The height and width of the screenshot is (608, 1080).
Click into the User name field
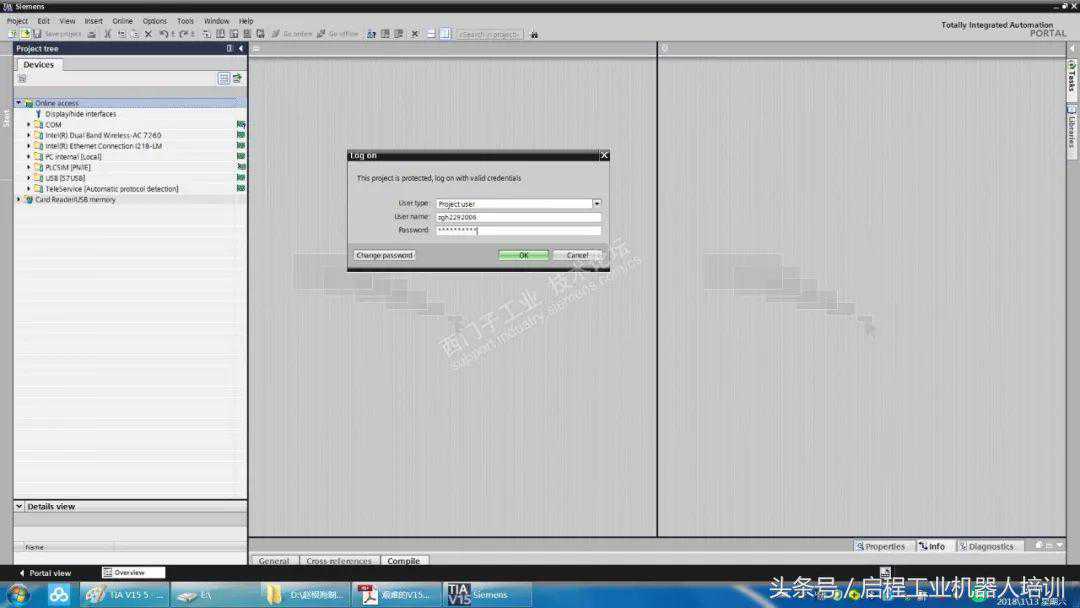point(518,217)
